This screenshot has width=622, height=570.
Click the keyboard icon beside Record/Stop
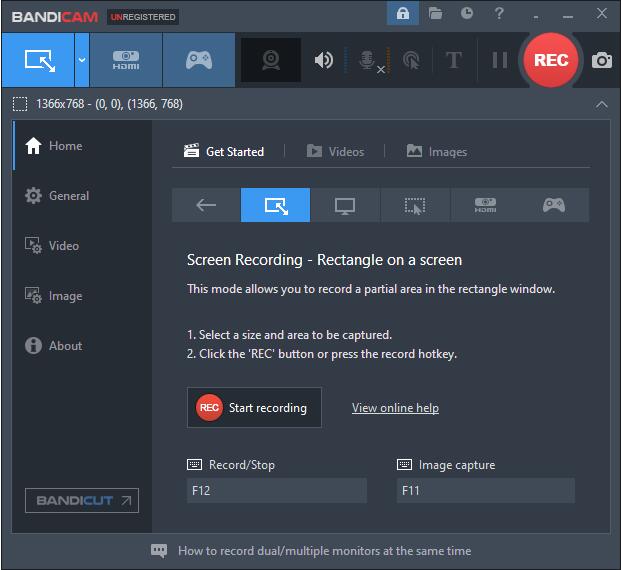194,464
